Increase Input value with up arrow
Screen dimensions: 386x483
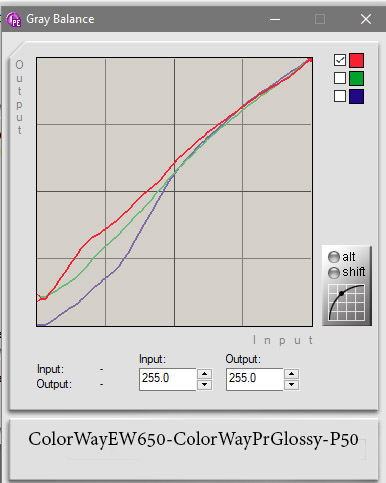click(x=204, y=374)
